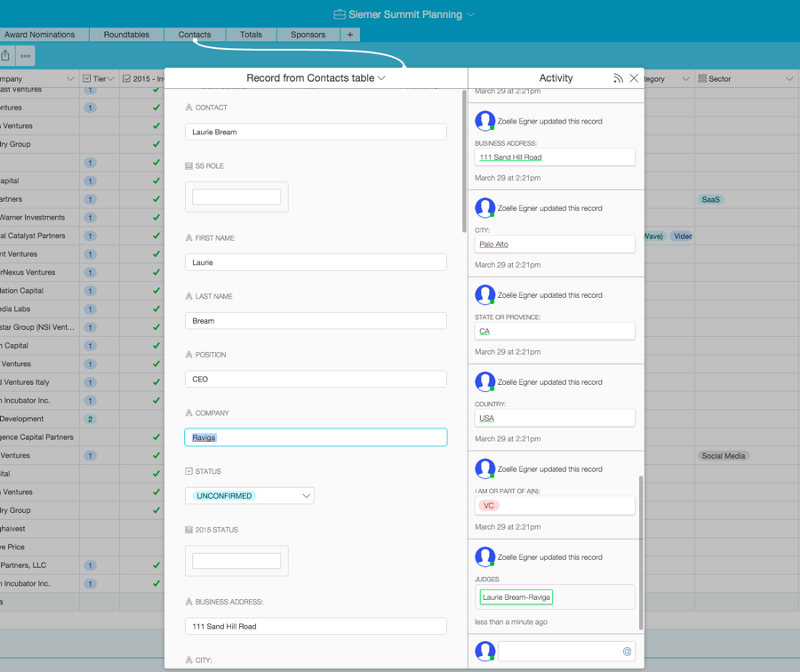Click the 111 Sand Hill Road value in Activity
The image size is (800, 672).
tap(511, 157)
